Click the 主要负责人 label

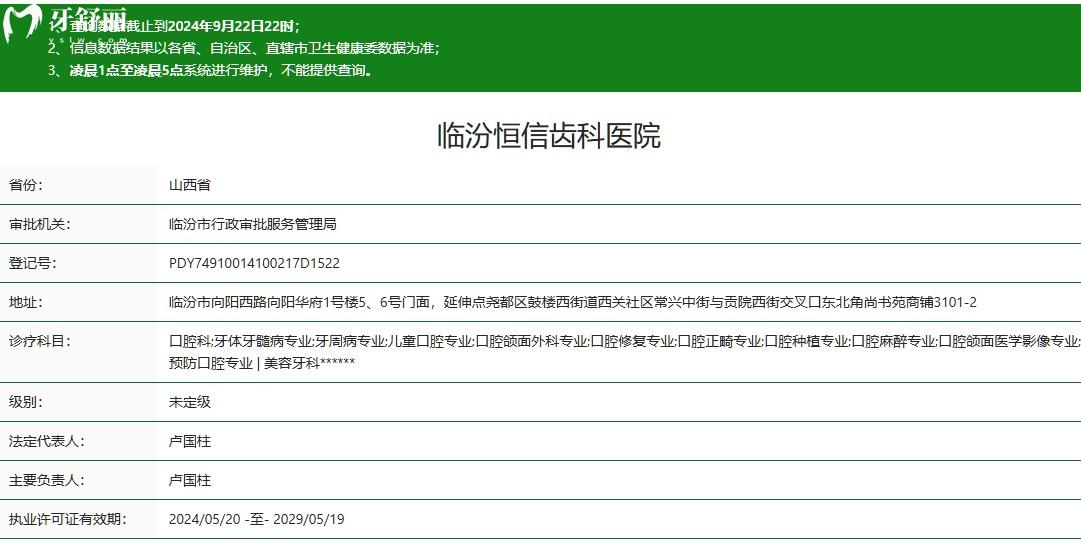click(46, 480)
